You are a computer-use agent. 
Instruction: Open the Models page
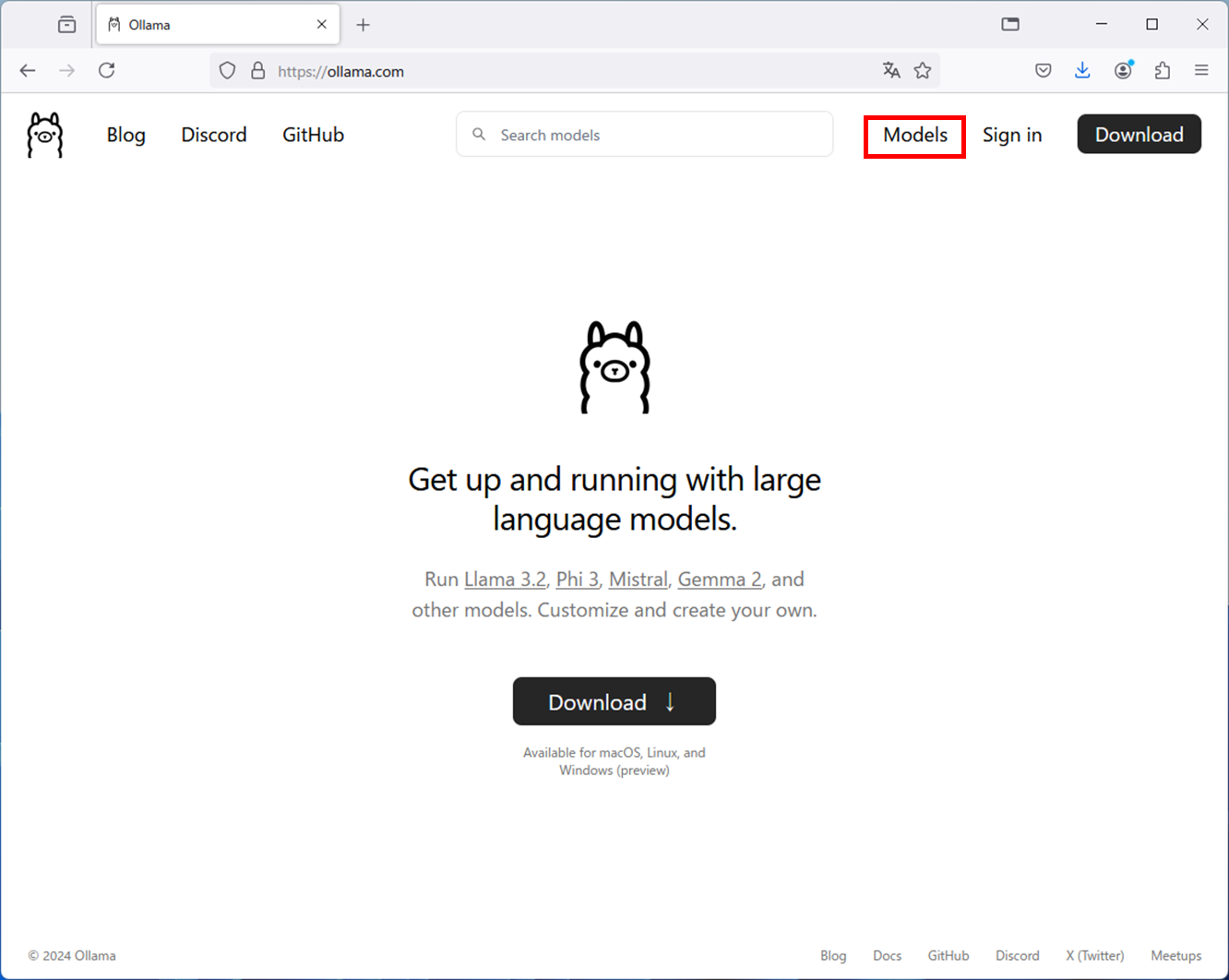914,136
